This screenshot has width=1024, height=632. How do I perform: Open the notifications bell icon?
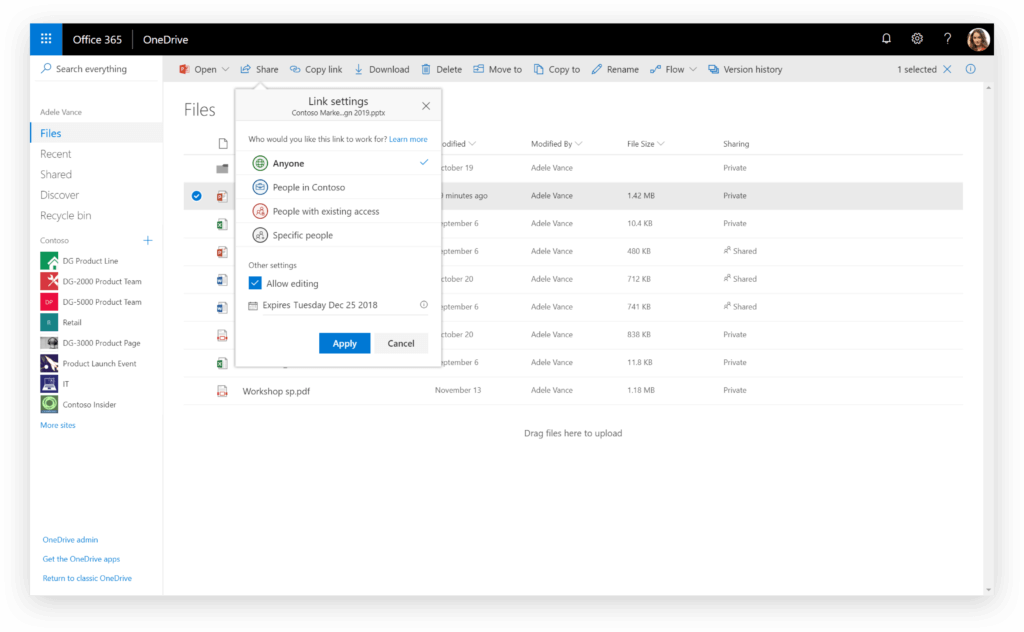tap(886, 38)
